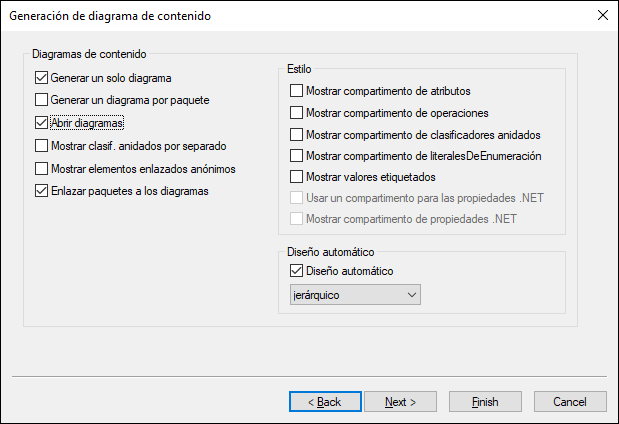Enable Mostrar elementos enlazados anónimos

pos(41,169)
